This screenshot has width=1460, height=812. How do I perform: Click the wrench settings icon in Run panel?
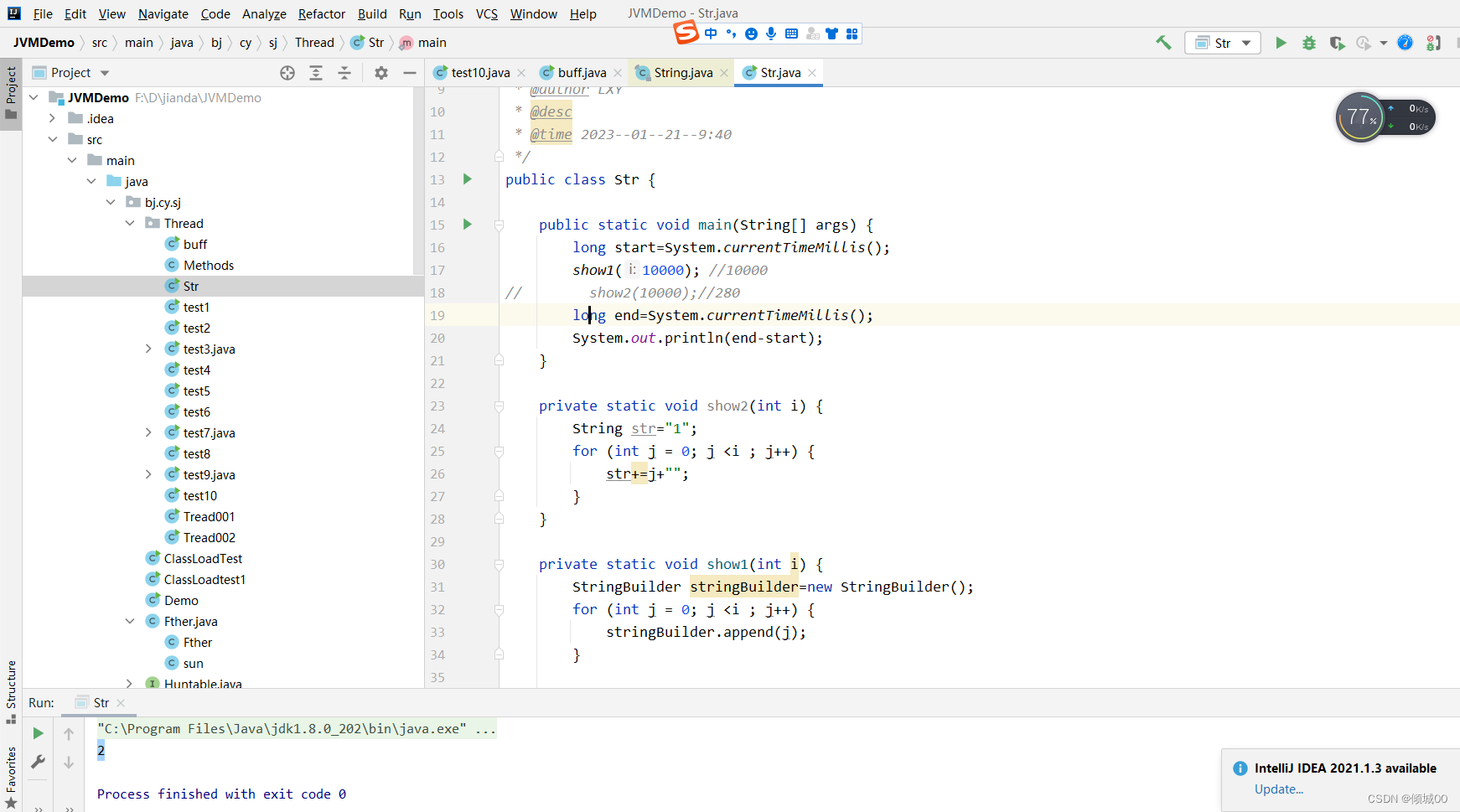pyautogui.click(x=38, y=762)
